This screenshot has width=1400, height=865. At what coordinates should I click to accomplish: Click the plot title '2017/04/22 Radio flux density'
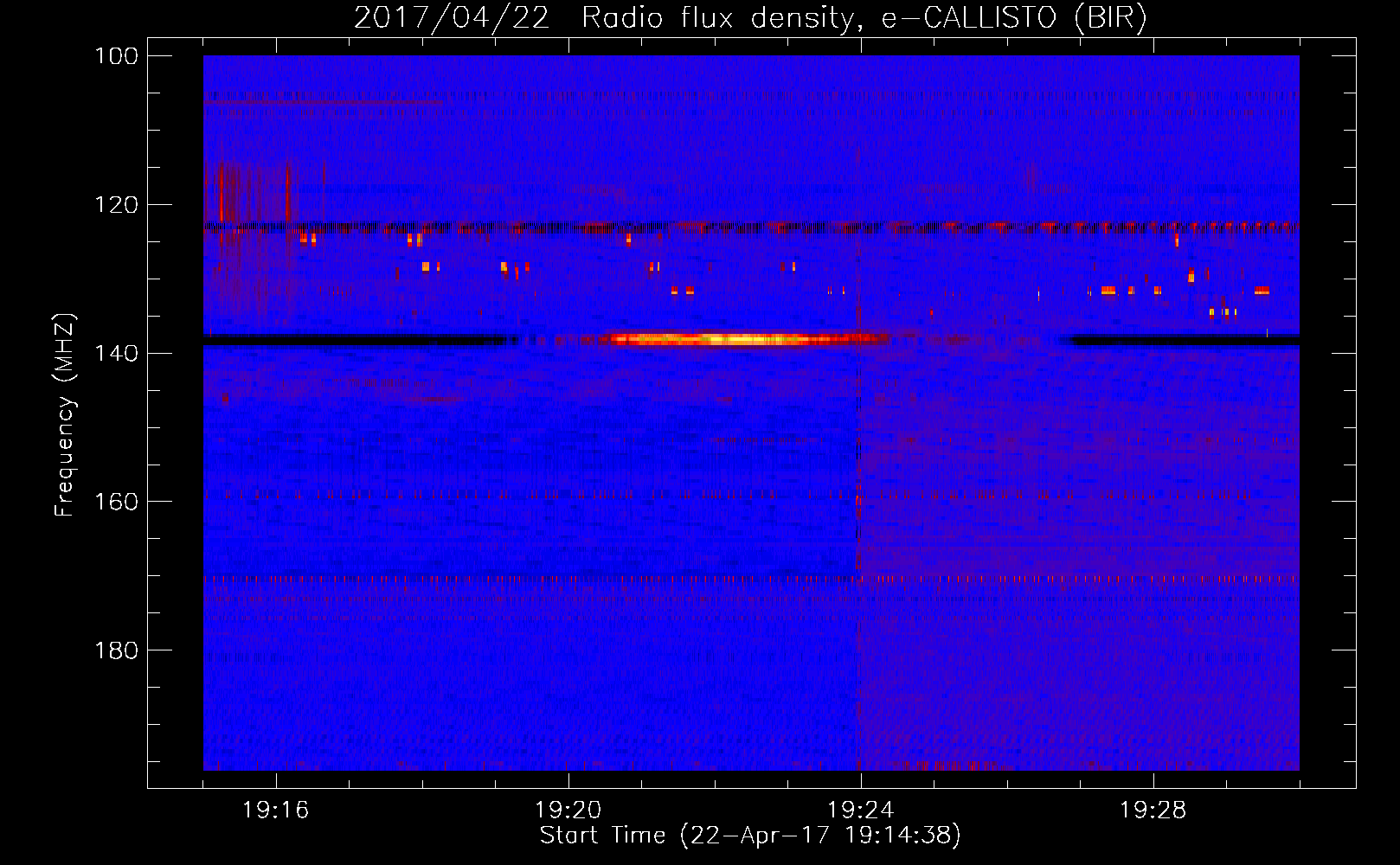click(x=750, y=17)
